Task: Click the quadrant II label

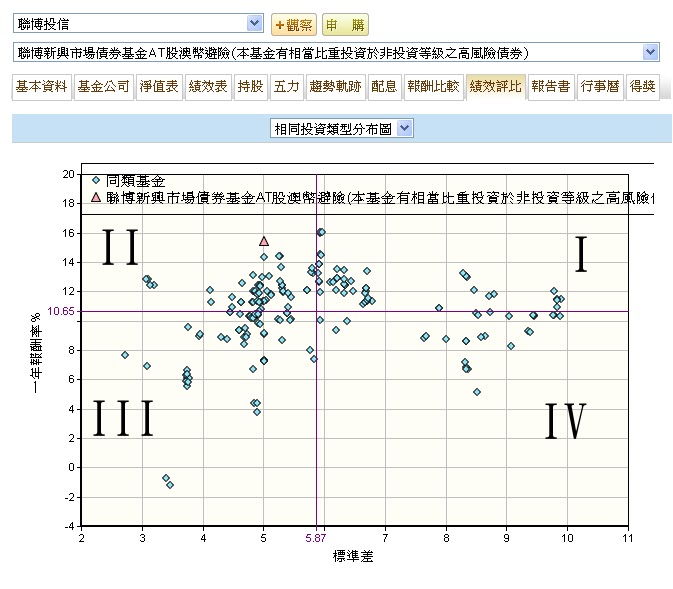Action: pos(121,247)
